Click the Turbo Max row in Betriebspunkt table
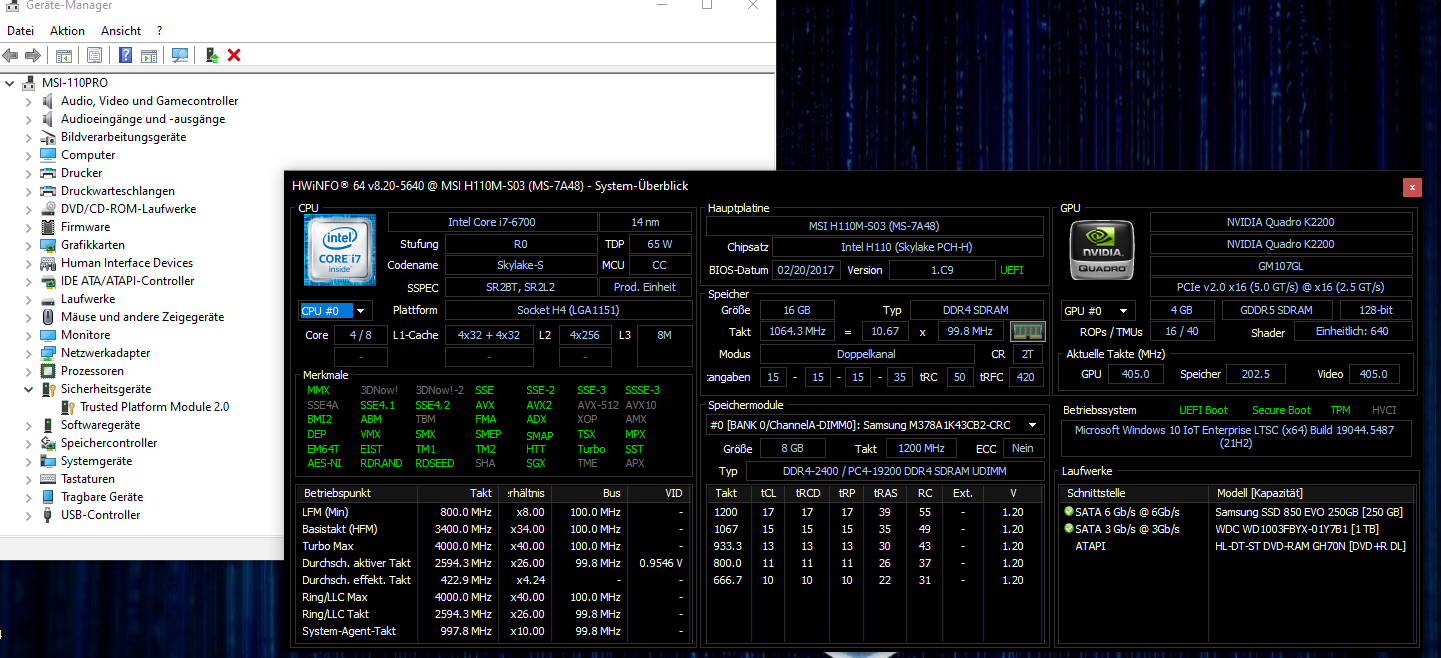 [492, 546]
